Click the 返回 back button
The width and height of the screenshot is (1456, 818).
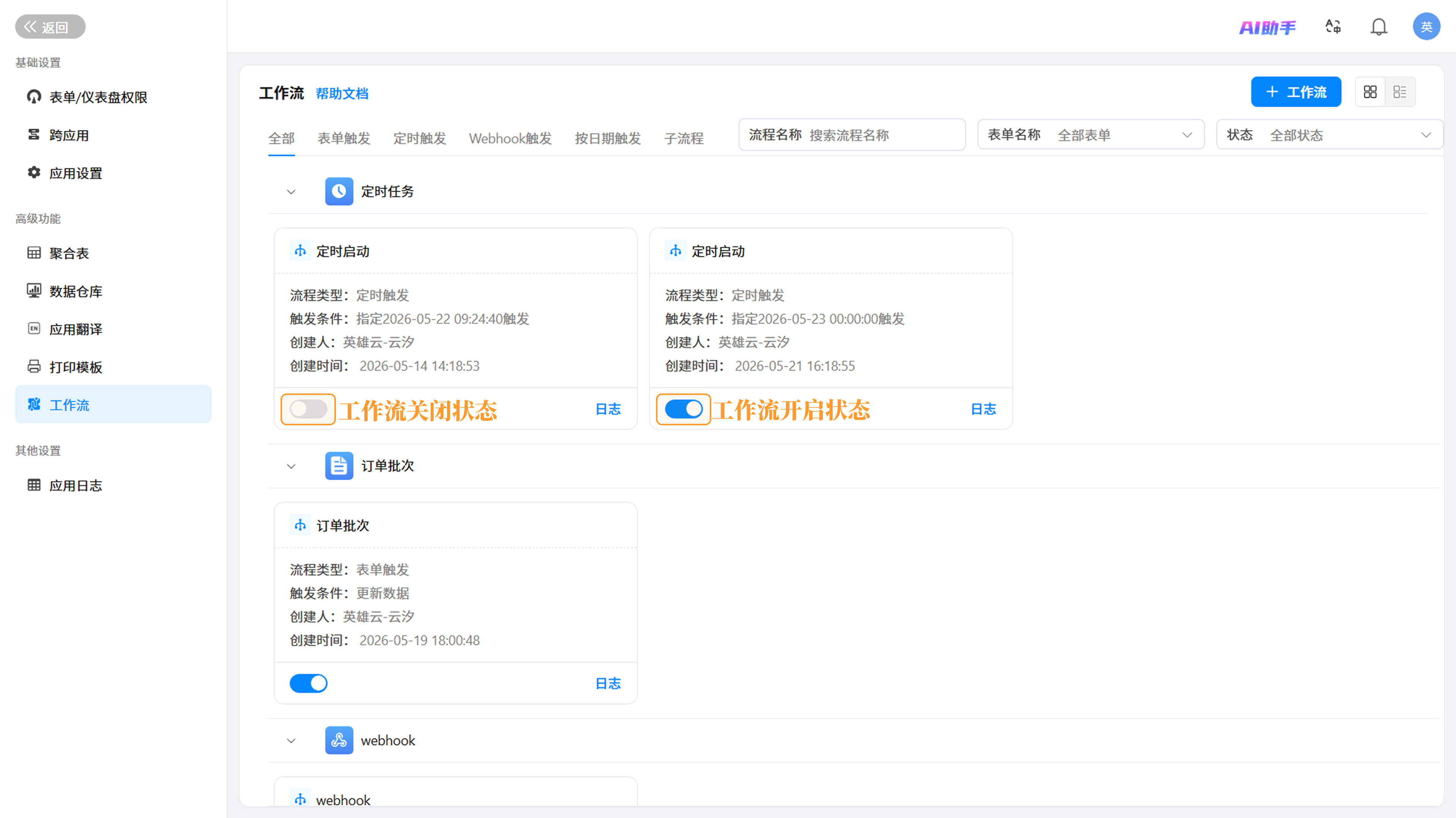coord(50,27)
